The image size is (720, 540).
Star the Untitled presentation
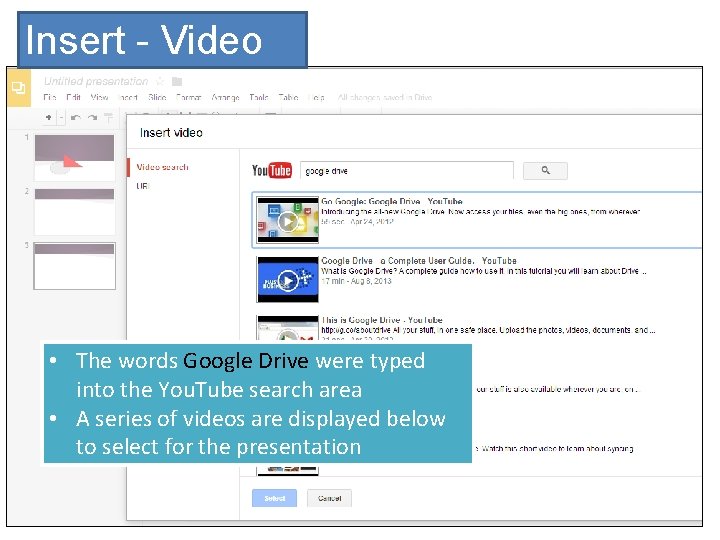(x=160, y=81)
